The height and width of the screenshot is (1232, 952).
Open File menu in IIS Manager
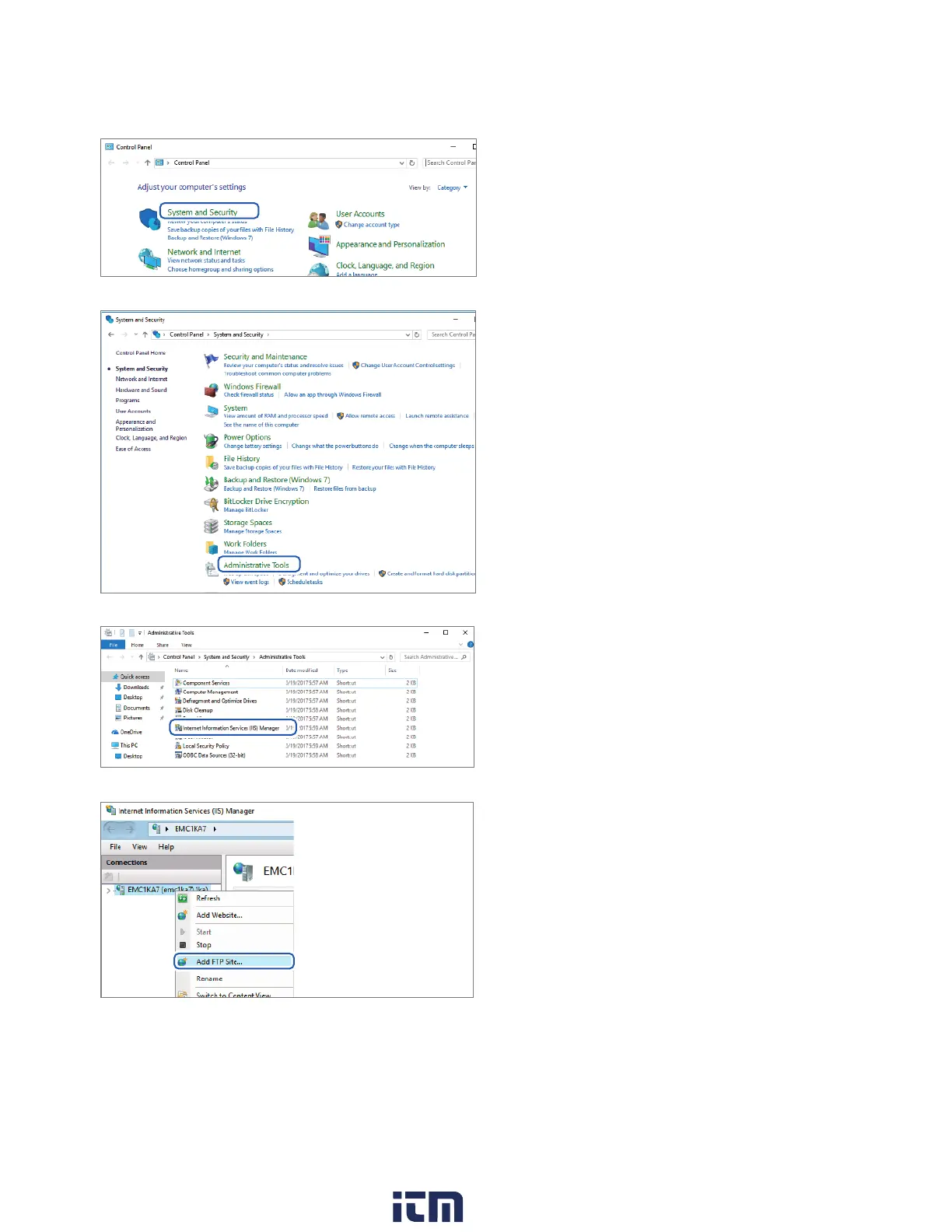click(115, 847)
